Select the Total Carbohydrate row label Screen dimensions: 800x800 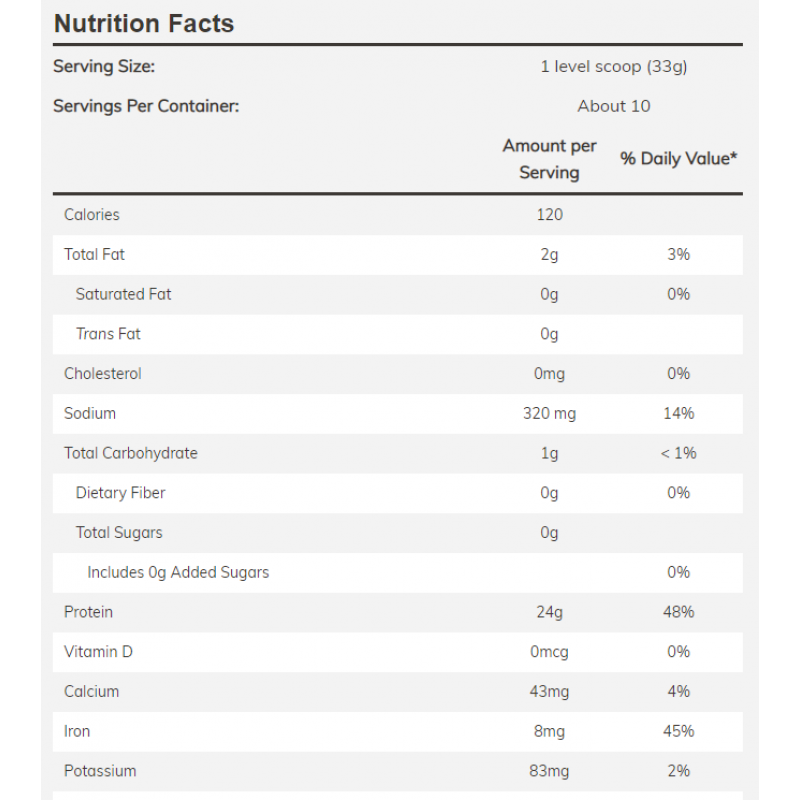[131, 453]
